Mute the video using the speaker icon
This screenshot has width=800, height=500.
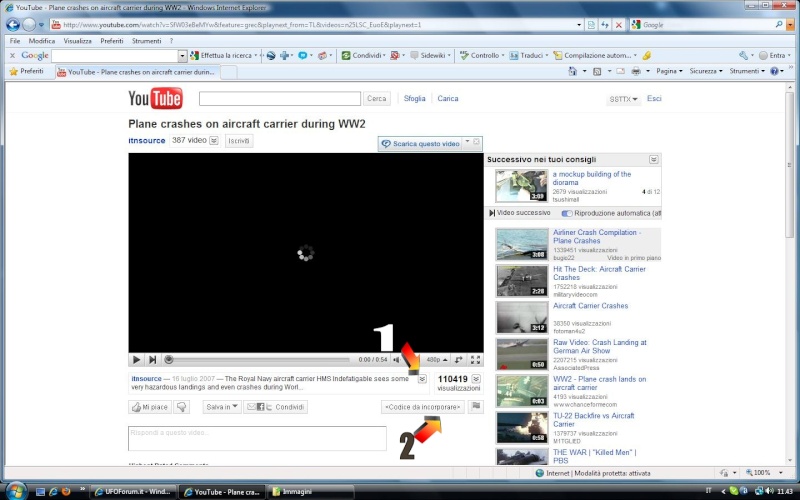pyautogui.click(x=396, y=360)
